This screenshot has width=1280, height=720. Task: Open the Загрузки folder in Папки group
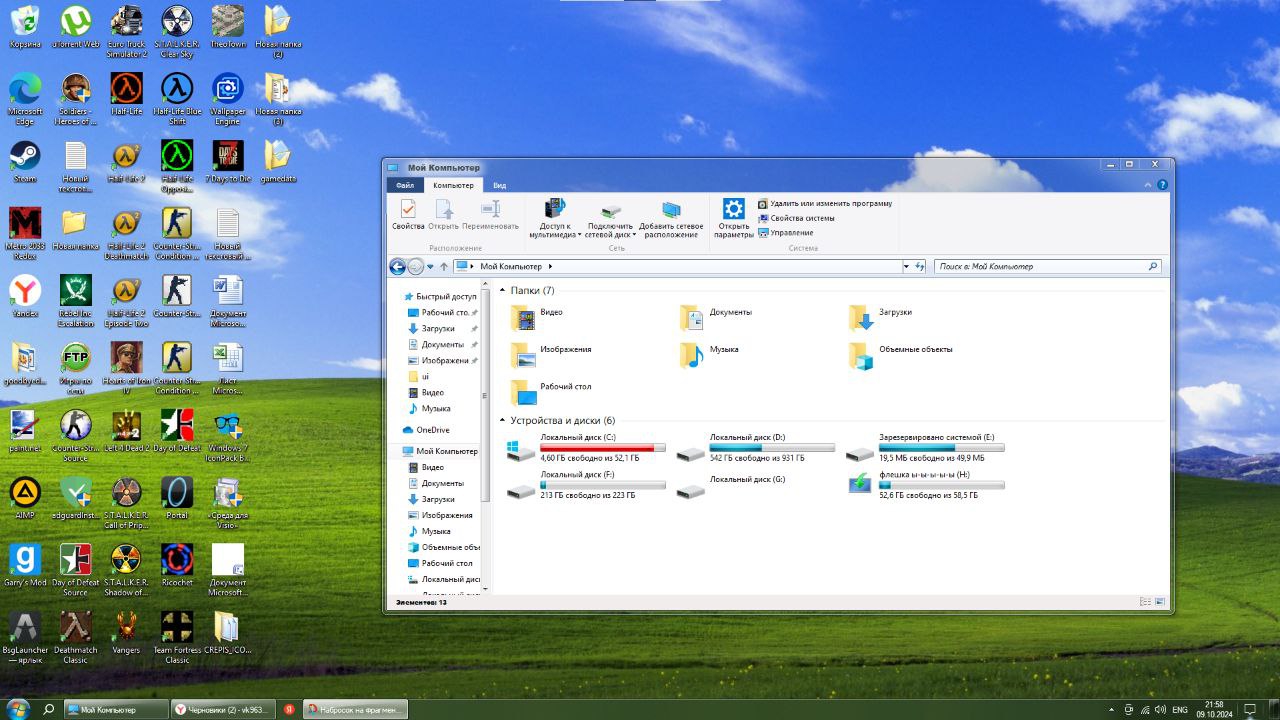point(881,318)
